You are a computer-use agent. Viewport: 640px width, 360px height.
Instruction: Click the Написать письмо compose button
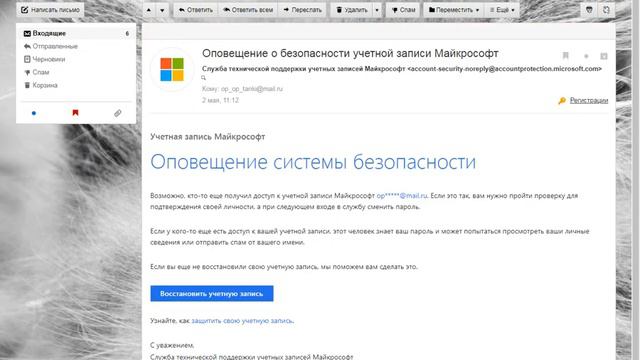click(x=50, y=10)
